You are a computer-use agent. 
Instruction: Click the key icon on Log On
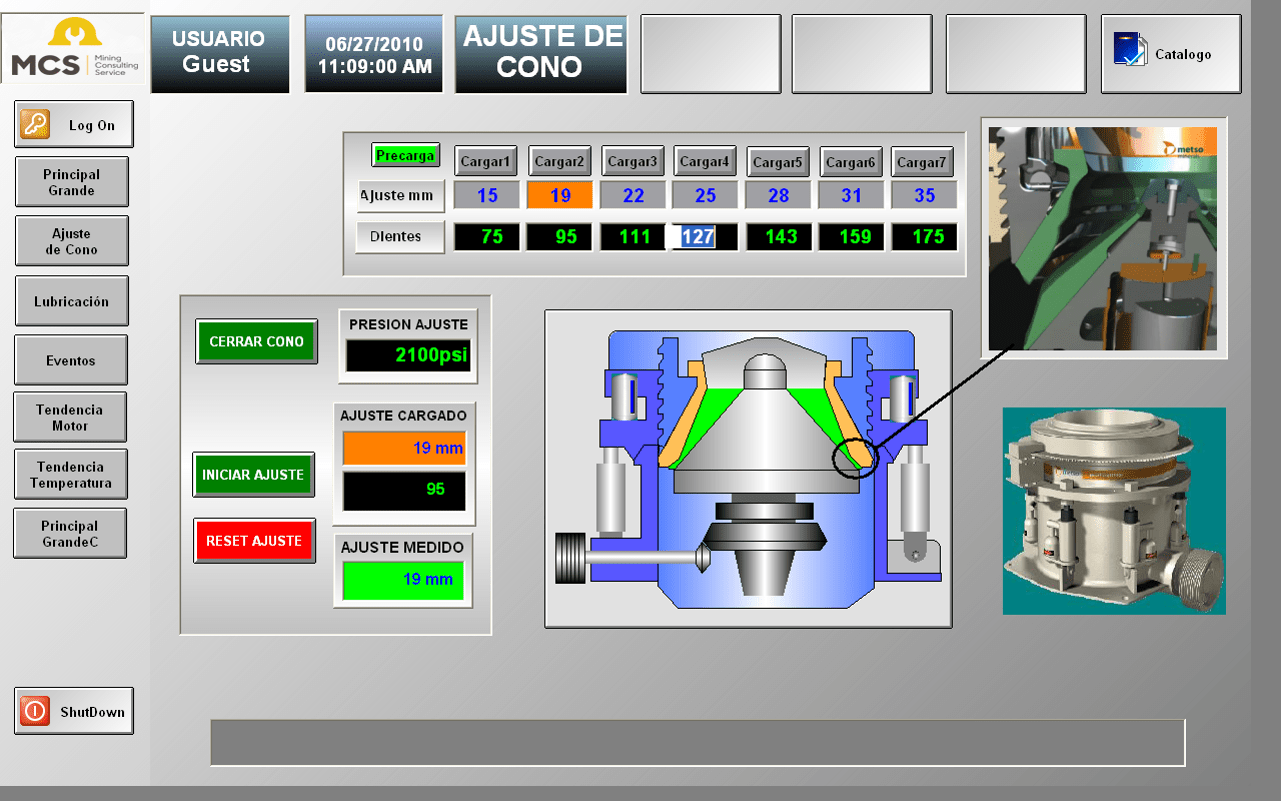tap(35, 125)
